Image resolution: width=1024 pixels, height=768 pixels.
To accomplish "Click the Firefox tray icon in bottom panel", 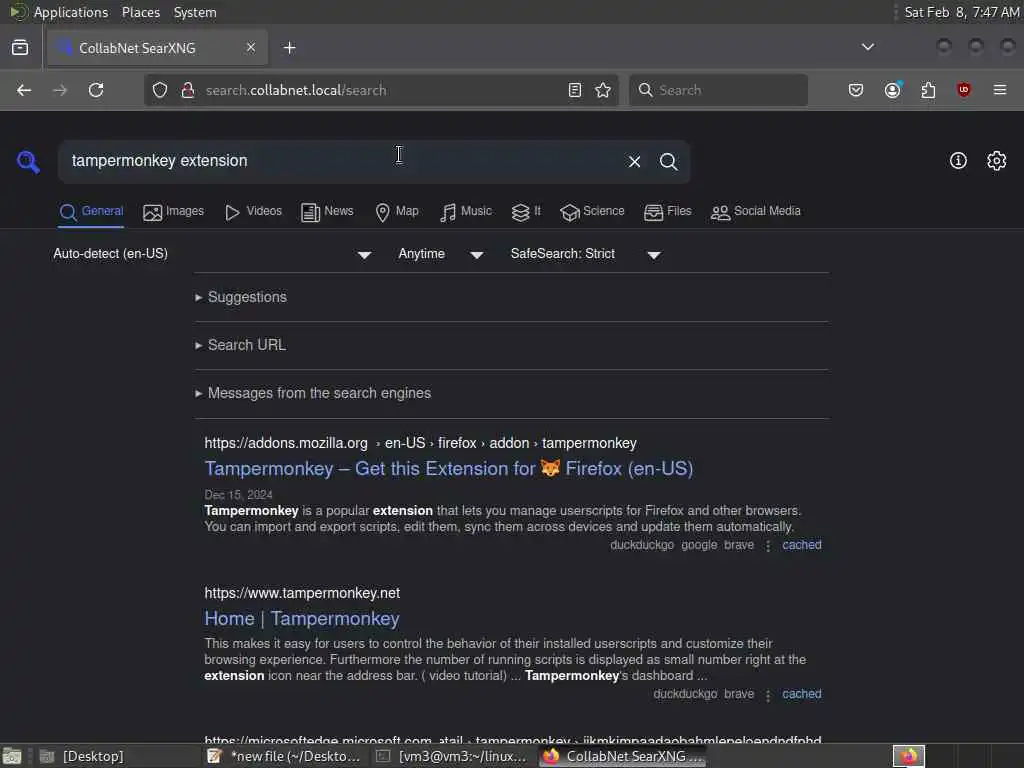I will click(x=908, y=756).
